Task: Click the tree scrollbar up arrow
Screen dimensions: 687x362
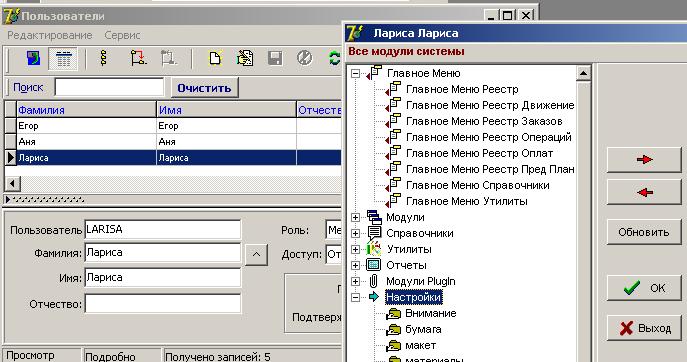Action: click(x=583, y=73)
